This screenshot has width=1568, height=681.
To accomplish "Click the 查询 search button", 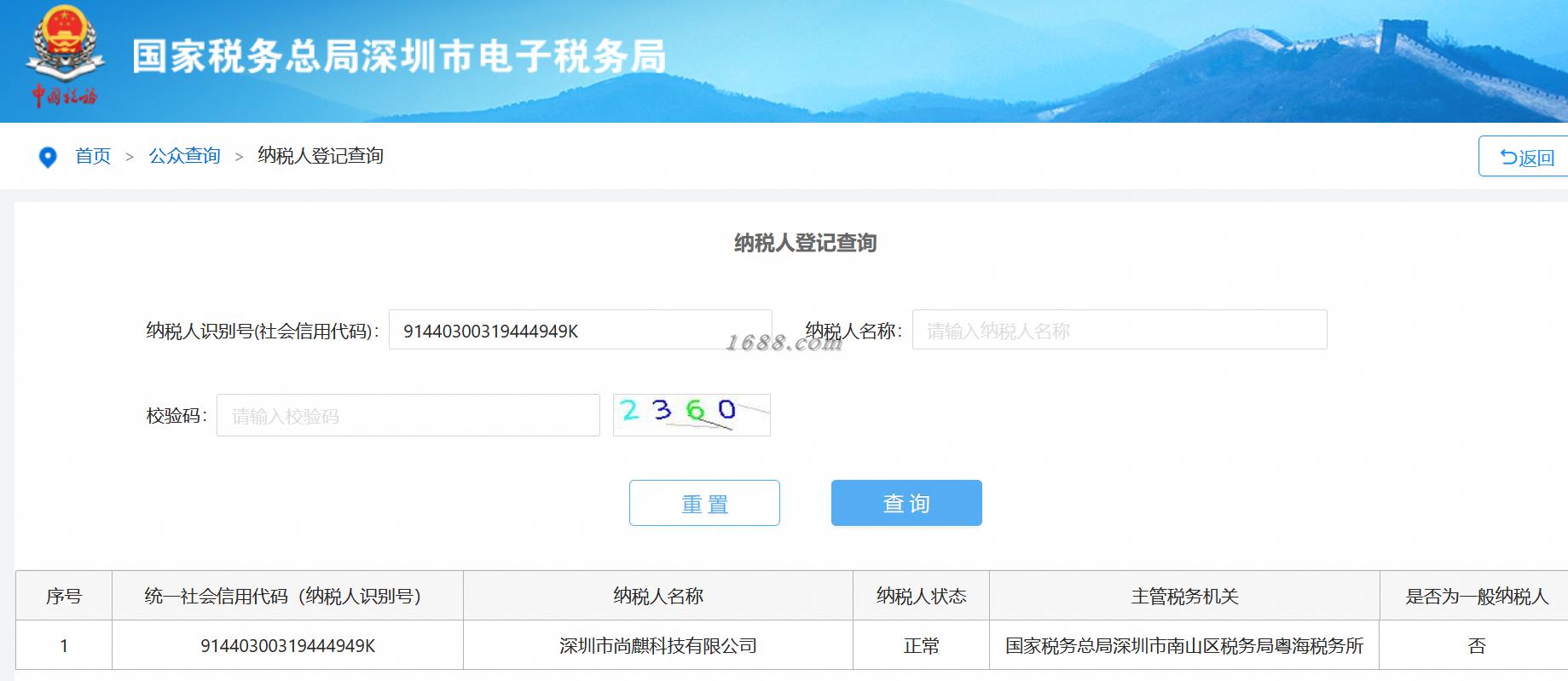I will click(906, 503).
